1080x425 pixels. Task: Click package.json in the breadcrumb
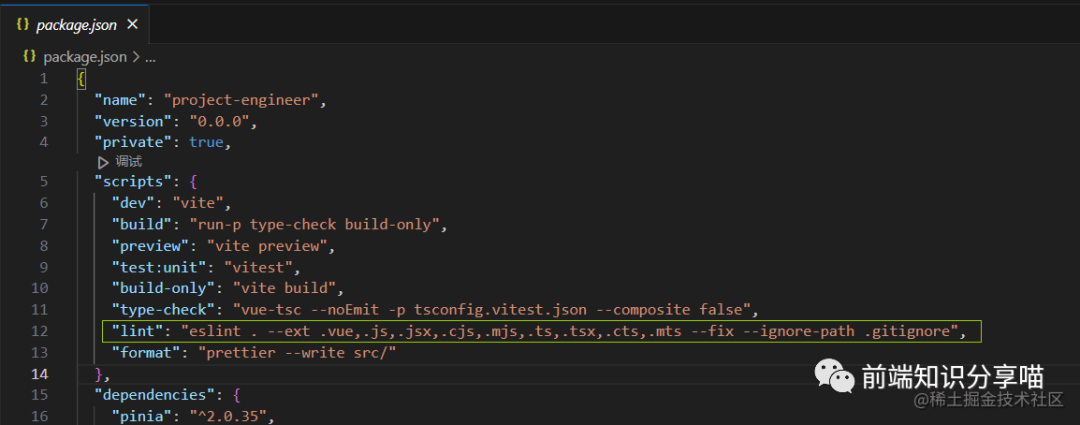(85, 57)
